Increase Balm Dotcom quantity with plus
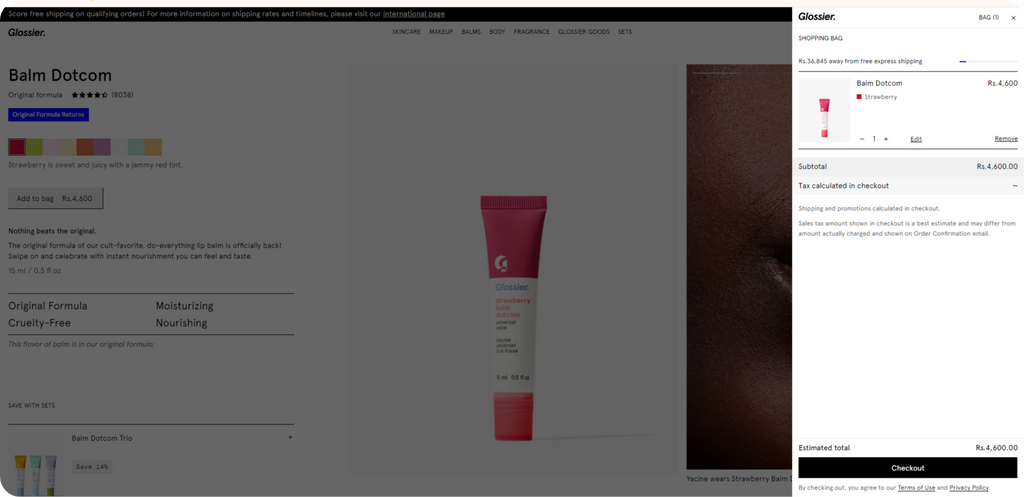1024x497 pixels. [886, 139]
